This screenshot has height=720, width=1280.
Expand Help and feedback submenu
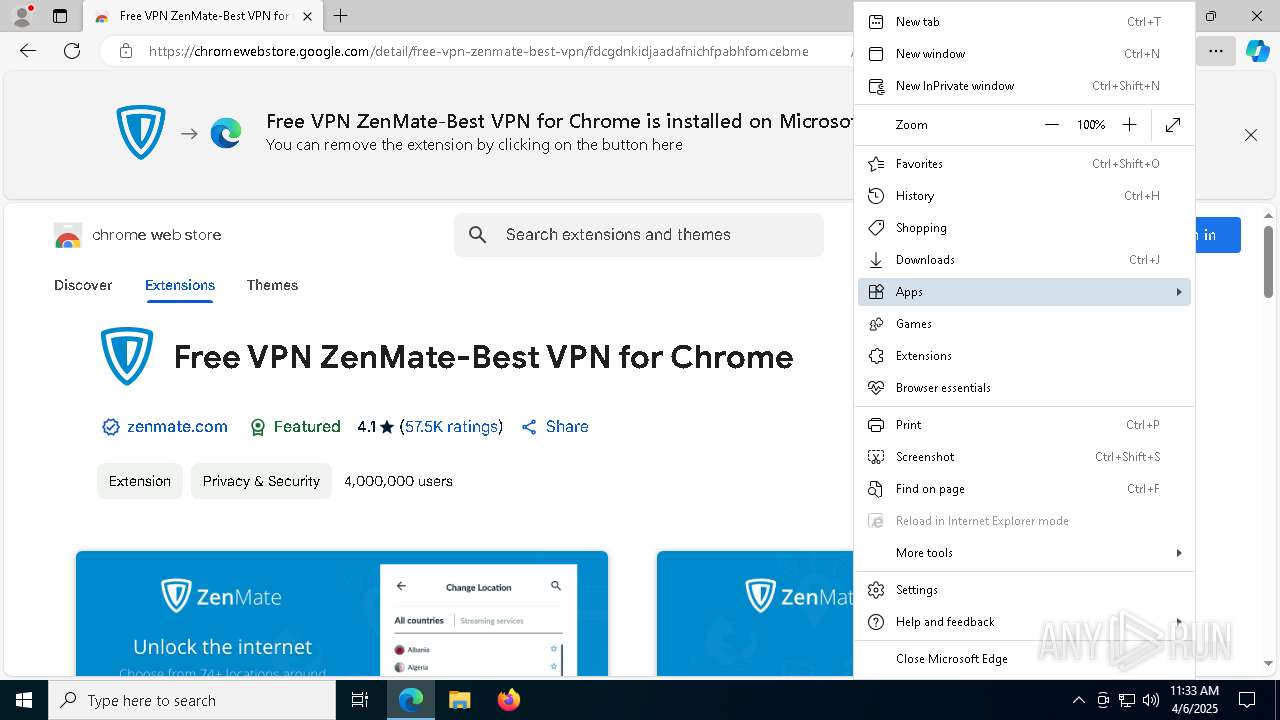pyautogui.click(x=1024, y=622)
